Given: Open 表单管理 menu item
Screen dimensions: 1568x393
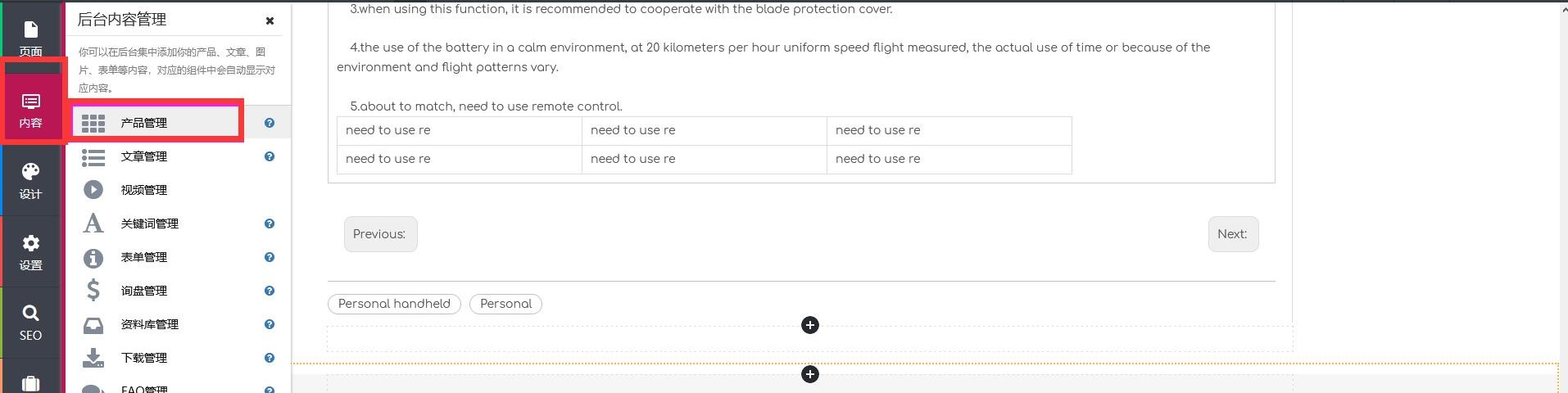Looking at the screenshot, I should [x=144, y=257].
